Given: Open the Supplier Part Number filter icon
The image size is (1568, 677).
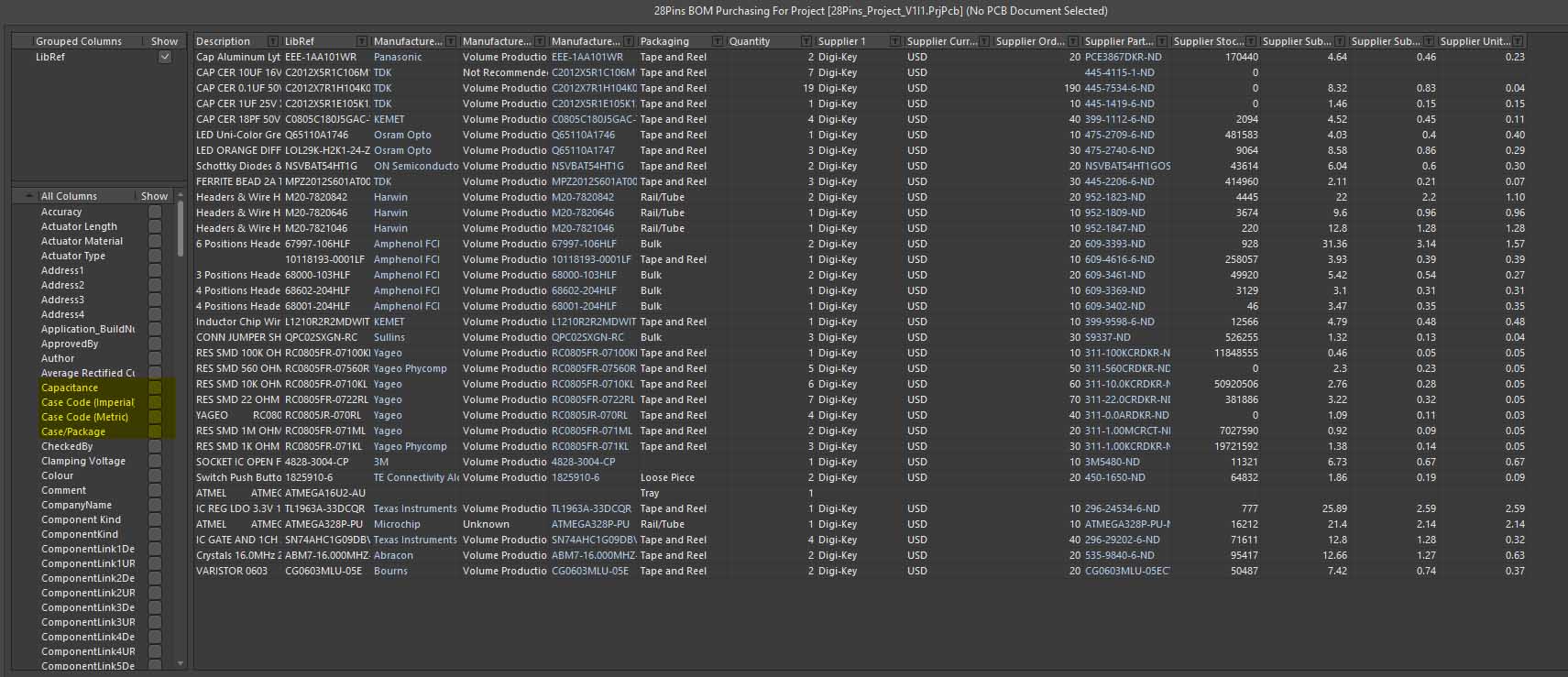Looking at the screenshot, I should coord(1161,41).
